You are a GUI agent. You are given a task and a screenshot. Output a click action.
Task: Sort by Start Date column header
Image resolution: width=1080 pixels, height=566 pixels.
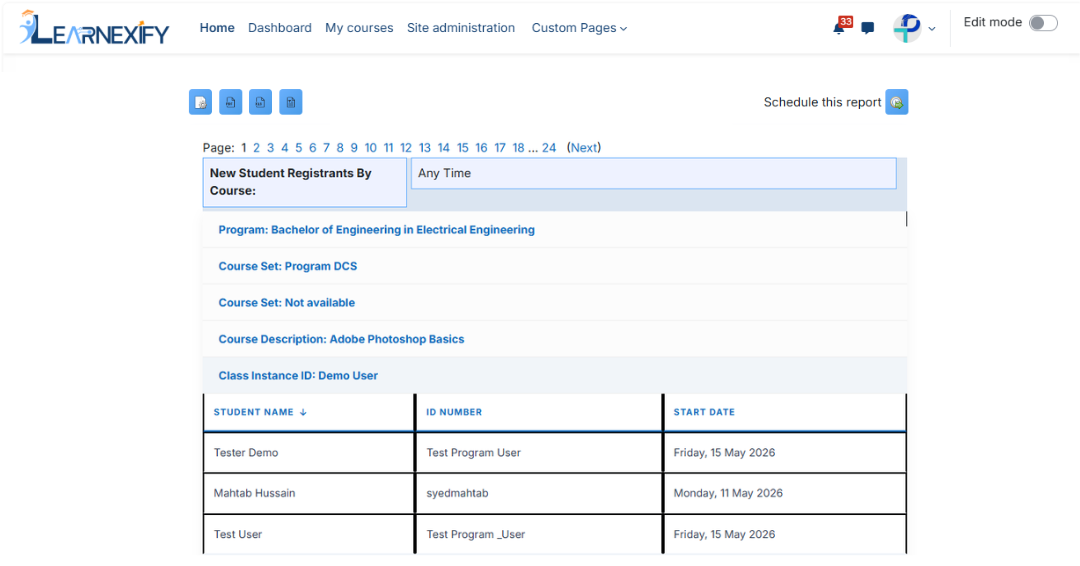[x=704, y=412]
